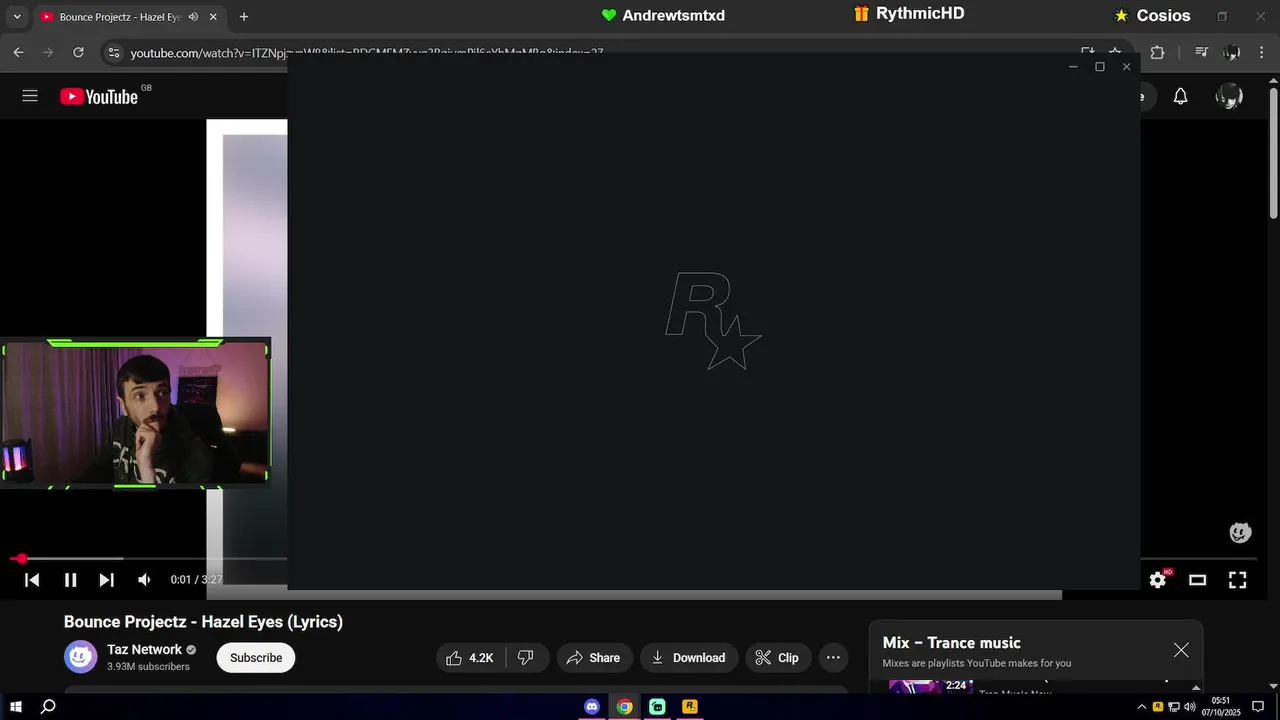Viewport: 1280px width, 720px height.
Task: Create a Clip from the video
Action: point(777,657)
